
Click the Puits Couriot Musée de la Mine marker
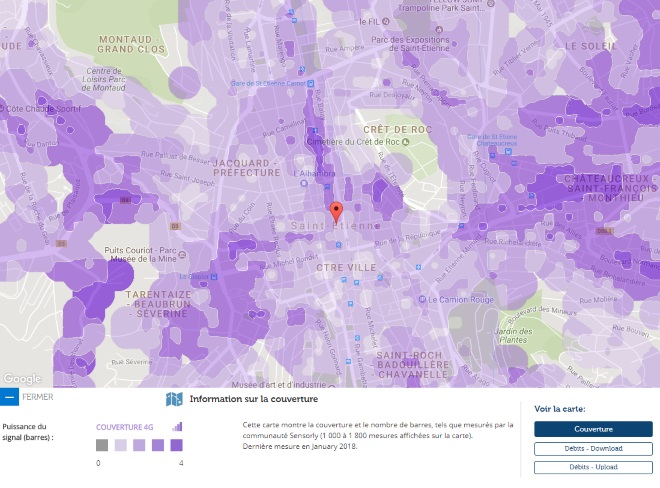pyautogui.click(x=182, y=254)
